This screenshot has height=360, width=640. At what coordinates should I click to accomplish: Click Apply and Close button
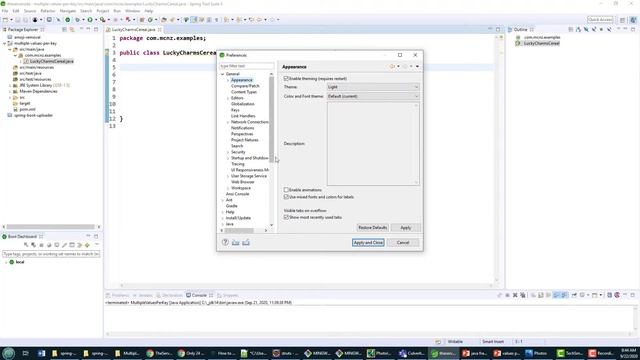[368, 242]
